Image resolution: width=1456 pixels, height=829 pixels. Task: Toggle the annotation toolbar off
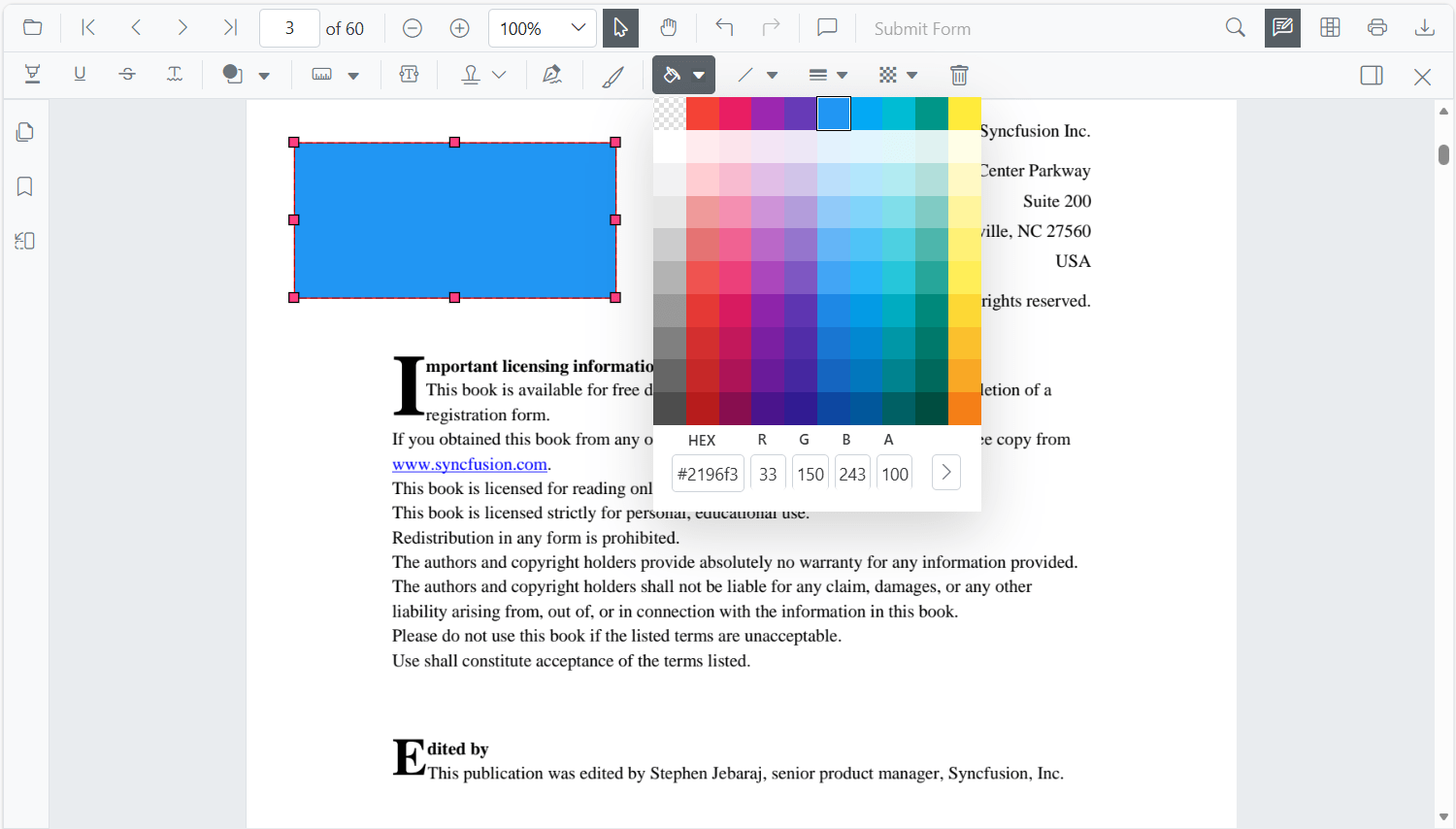[x=1282, y=28]
